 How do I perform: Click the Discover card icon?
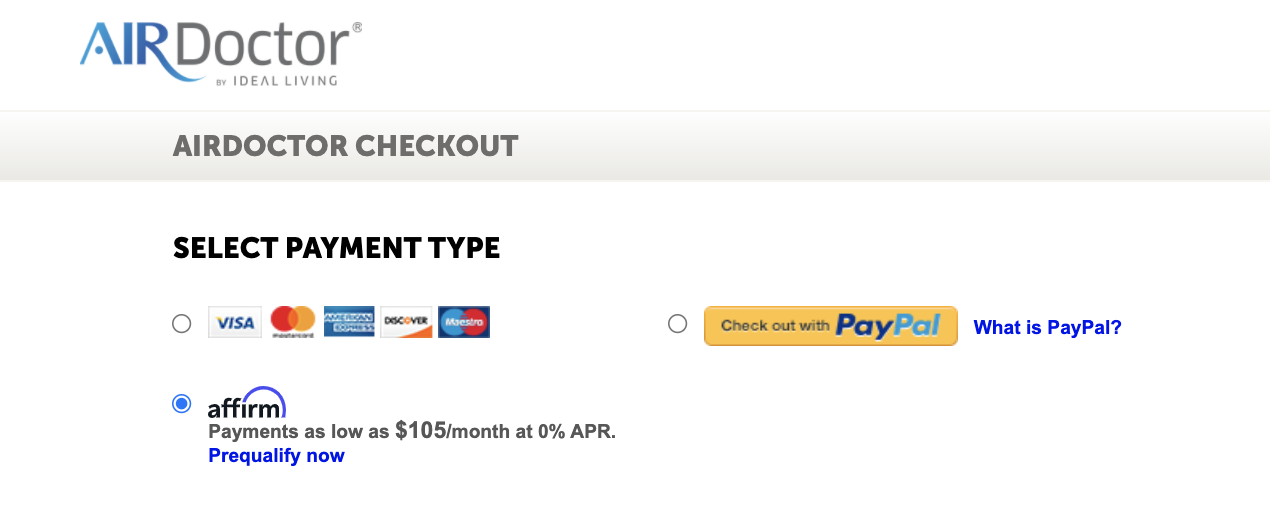point(406,322)
